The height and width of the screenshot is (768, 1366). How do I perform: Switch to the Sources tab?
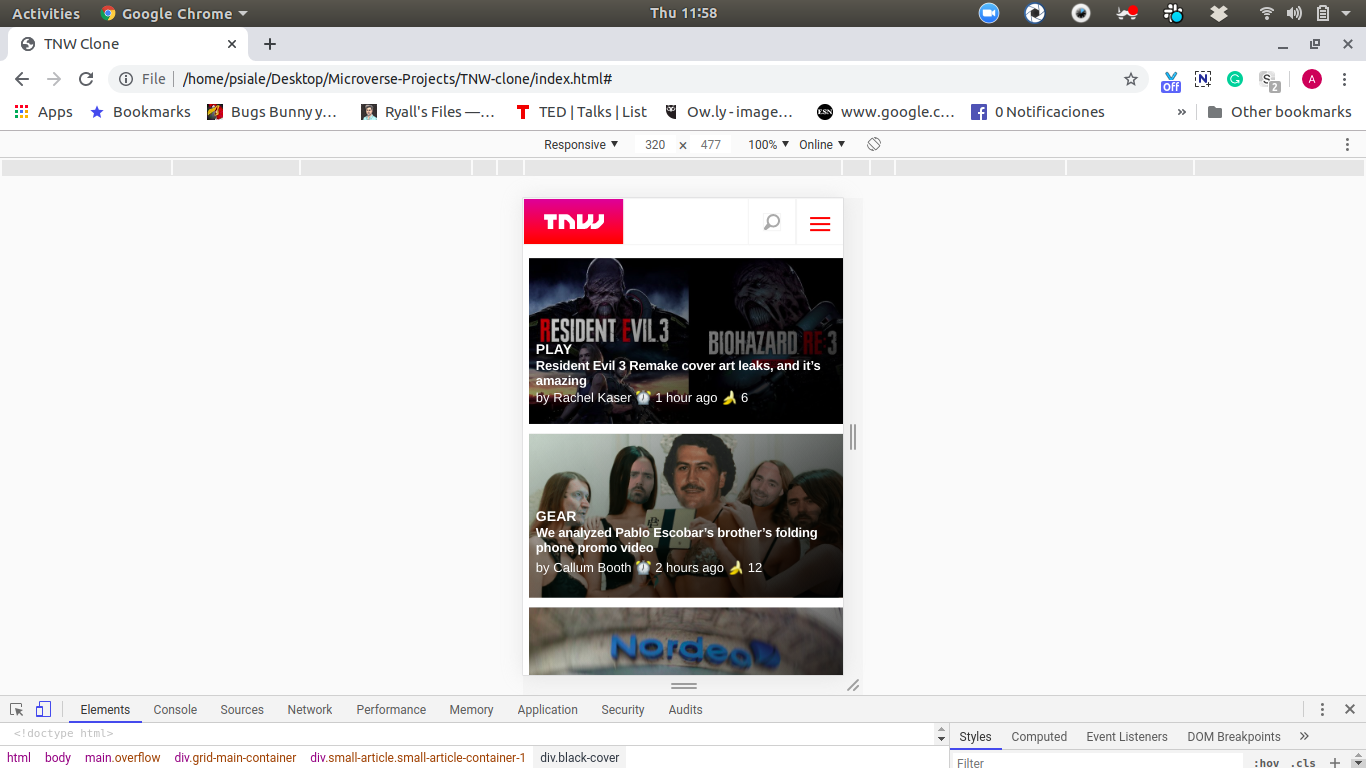pyautogui.click(x=242, y=709)
